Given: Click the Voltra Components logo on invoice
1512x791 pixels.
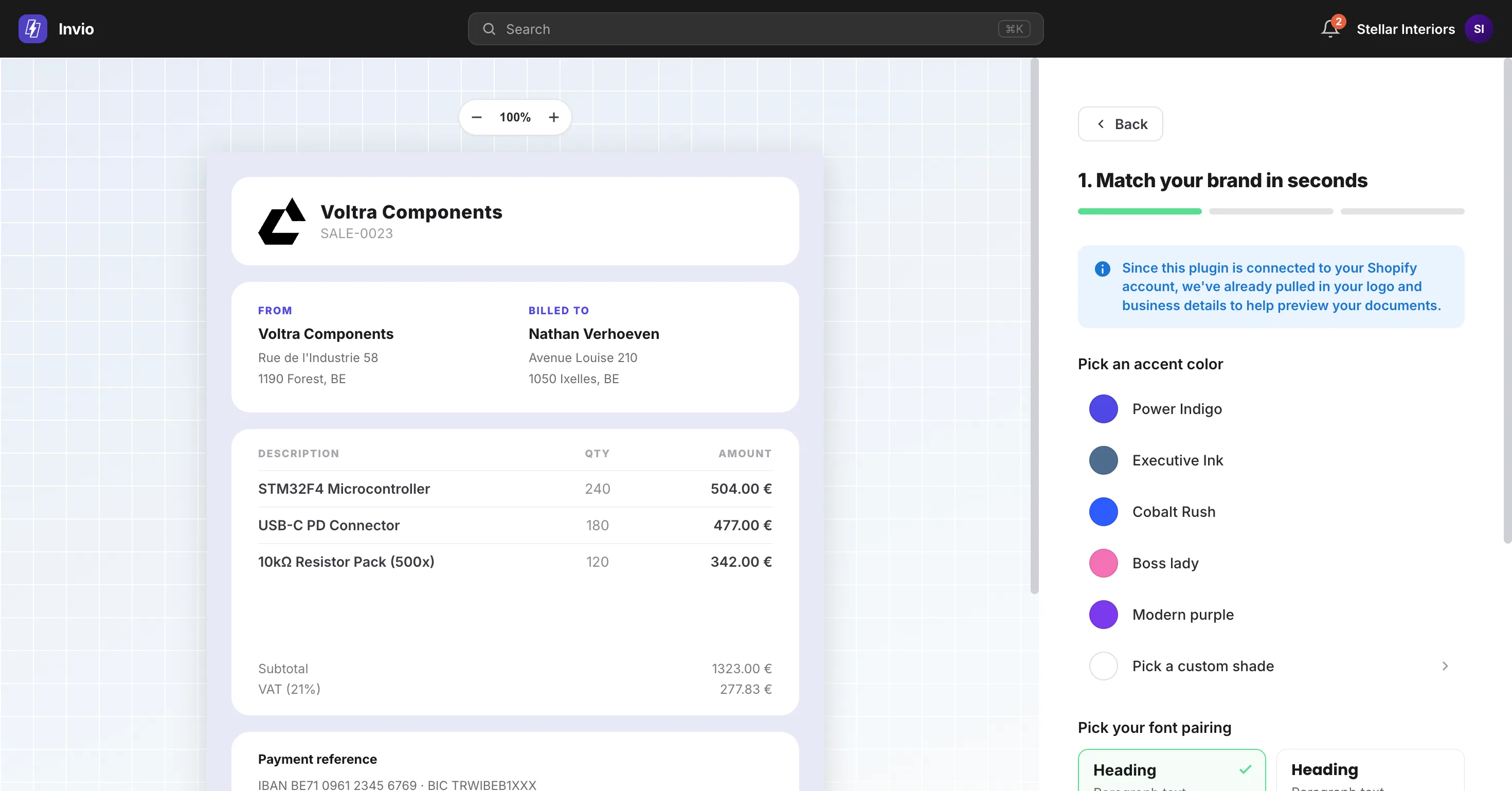Looking at the screenshot, I should pos(282,221).
